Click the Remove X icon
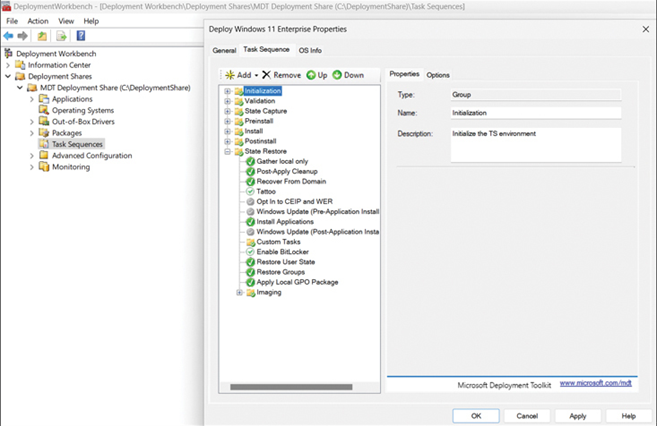 [x=266, y=75]
